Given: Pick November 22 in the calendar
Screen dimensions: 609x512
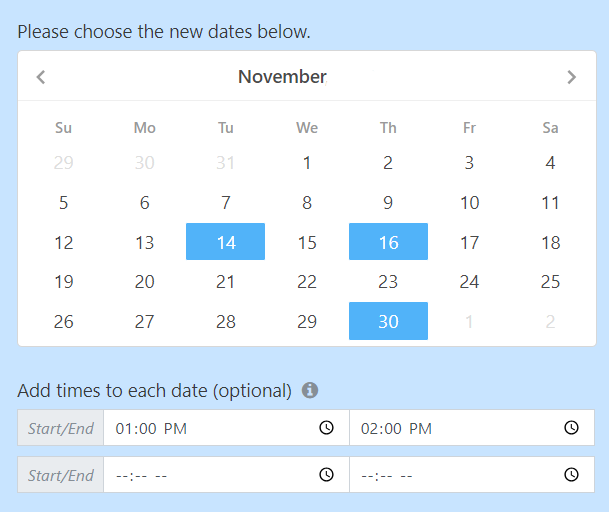Looking at the screenshot, I should [307, 281].
